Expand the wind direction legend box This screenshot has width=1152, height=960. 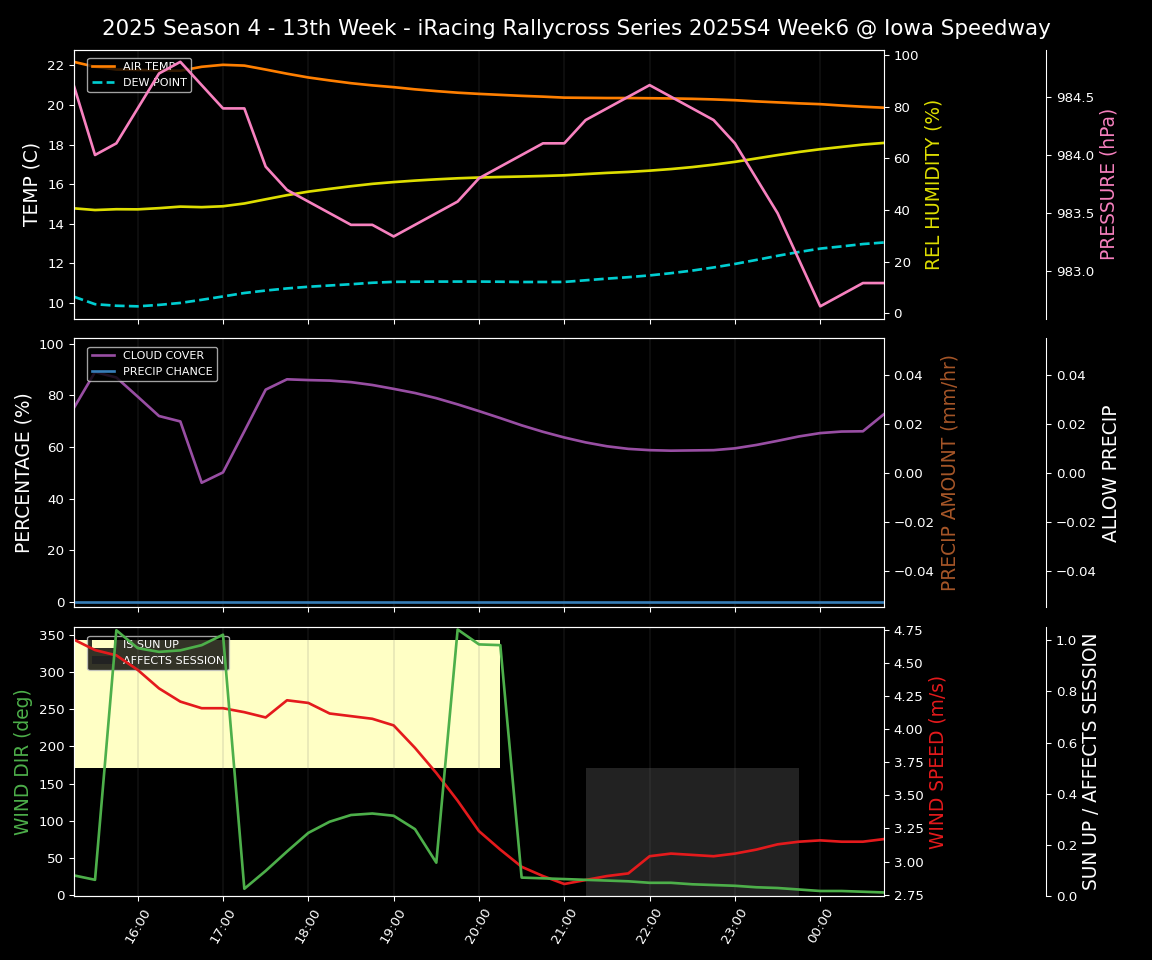point(158,651)
